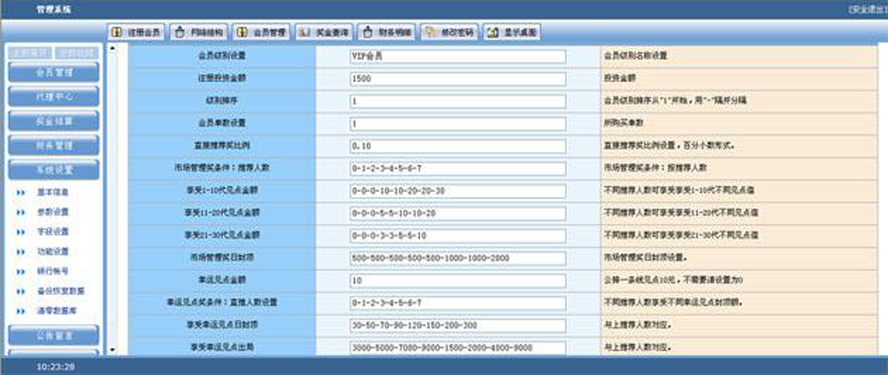Click the arrow icon beside 清零数据库
The width and height of the screenshot is (888, 375).
click(21, 311)
